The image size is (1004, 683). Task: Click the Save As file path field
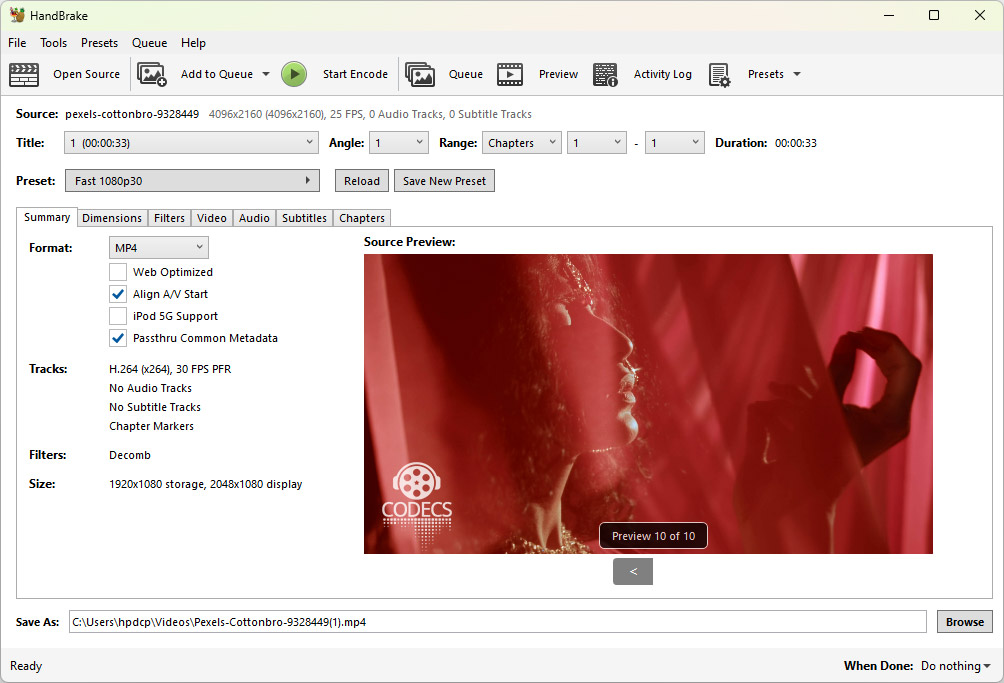point(498,622)
